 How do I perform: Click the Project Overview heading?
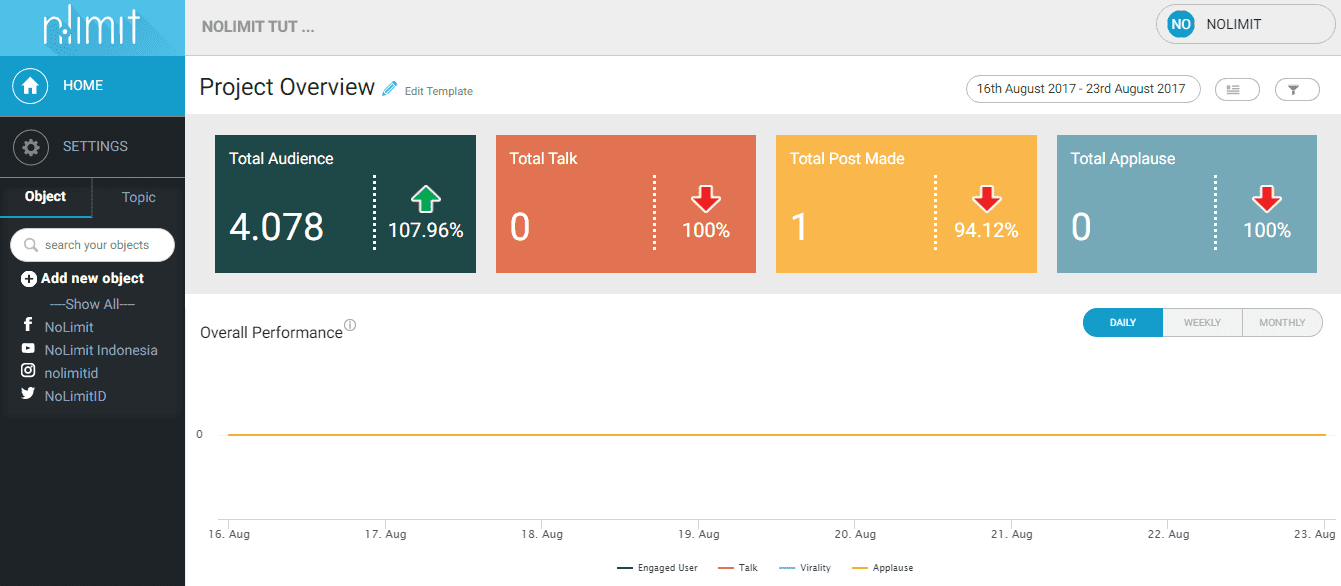click(x=287, y=87)
